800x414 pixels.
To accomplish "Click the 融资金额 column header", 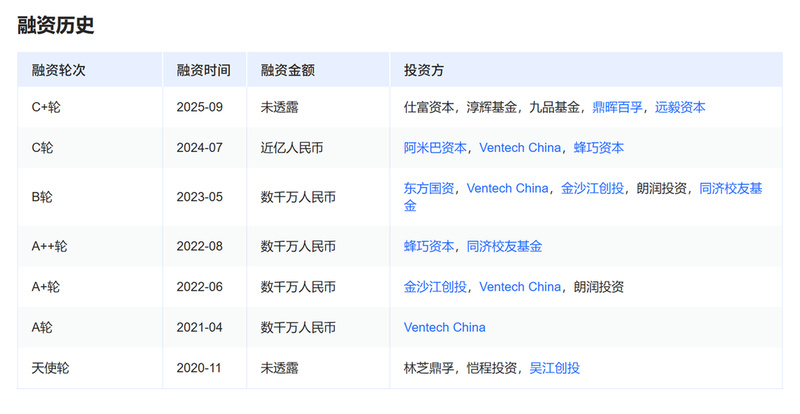I will point(288,71).
